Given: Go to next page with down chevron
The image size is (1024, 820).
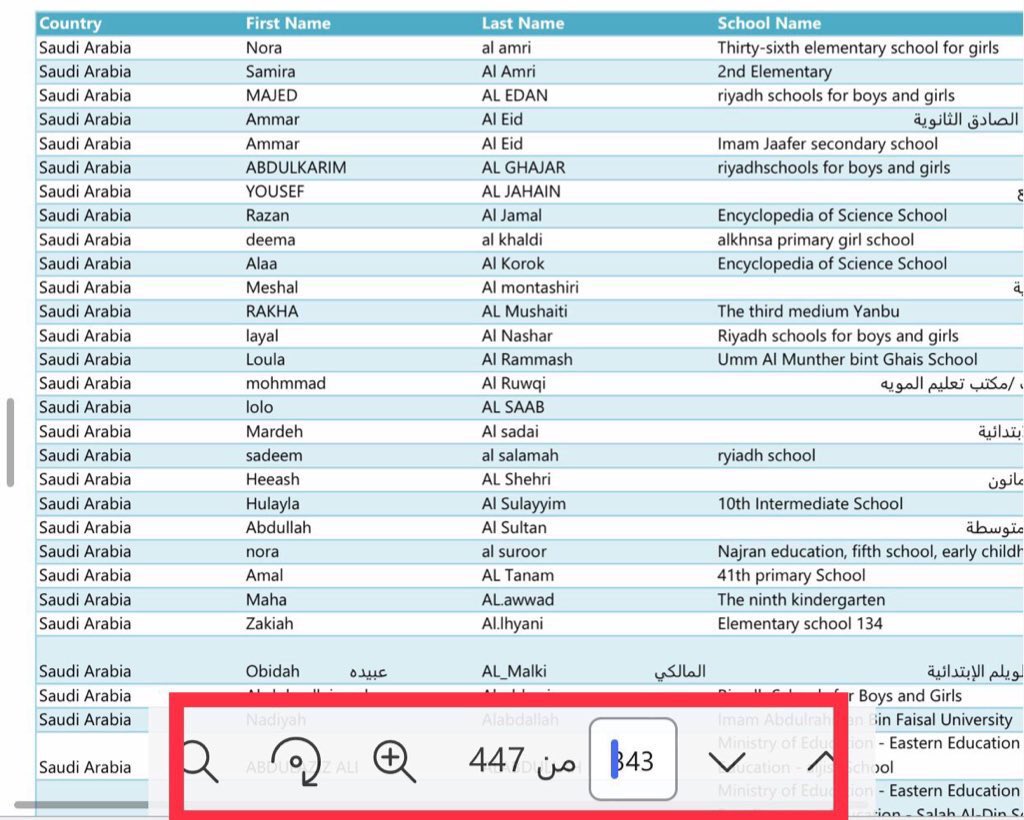Looking at the screenshot, I should (x=727, y=762).
